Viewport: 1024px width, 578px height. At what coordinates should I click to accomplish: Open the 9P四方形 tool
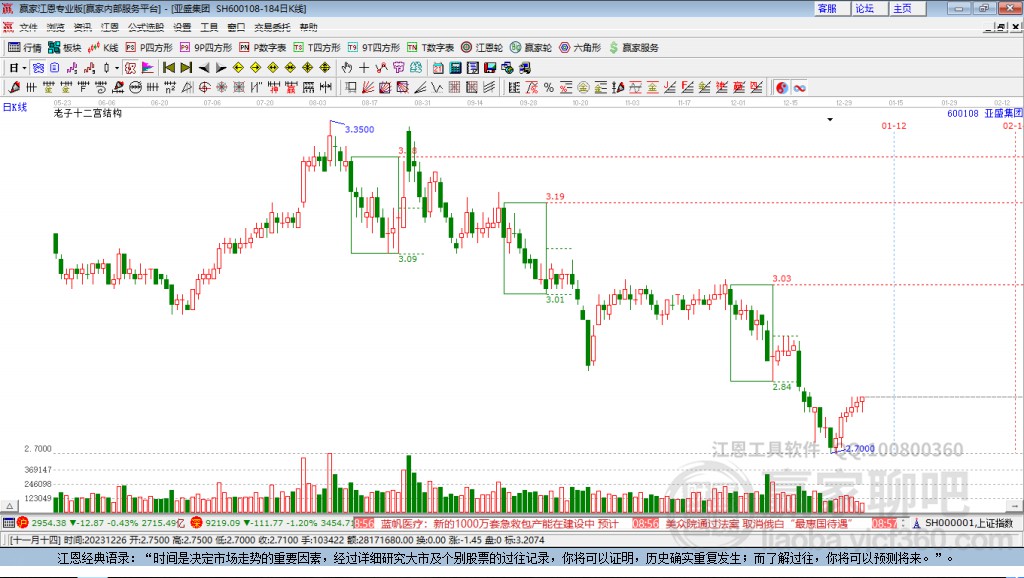[206, 48]
